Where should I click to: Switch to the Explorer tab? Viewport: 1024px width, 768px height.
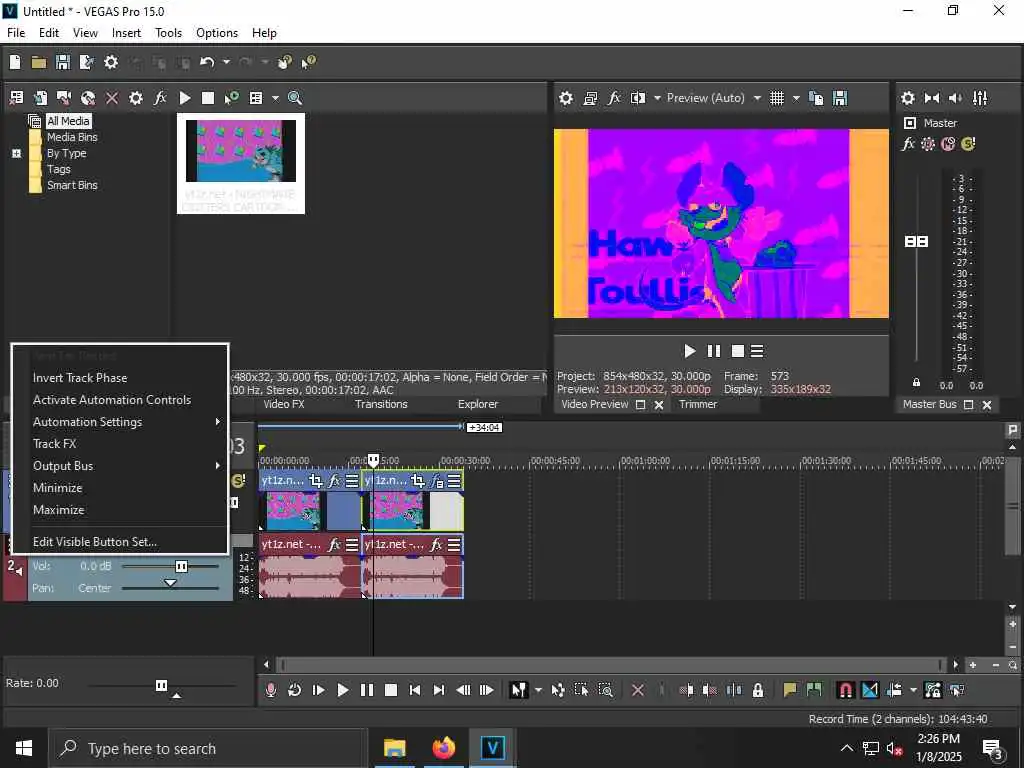click(477, 404)
